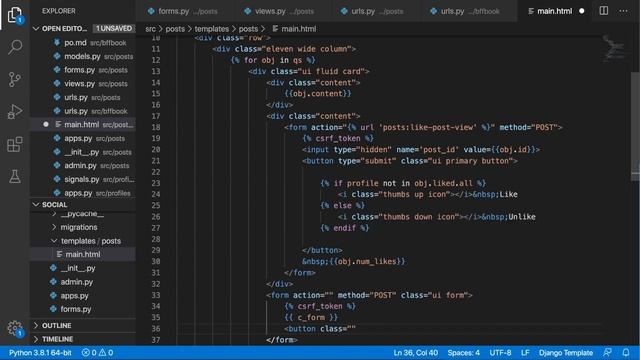640x360 pixels.
Task: Show errors and warnings problems count
Action: 97,353
